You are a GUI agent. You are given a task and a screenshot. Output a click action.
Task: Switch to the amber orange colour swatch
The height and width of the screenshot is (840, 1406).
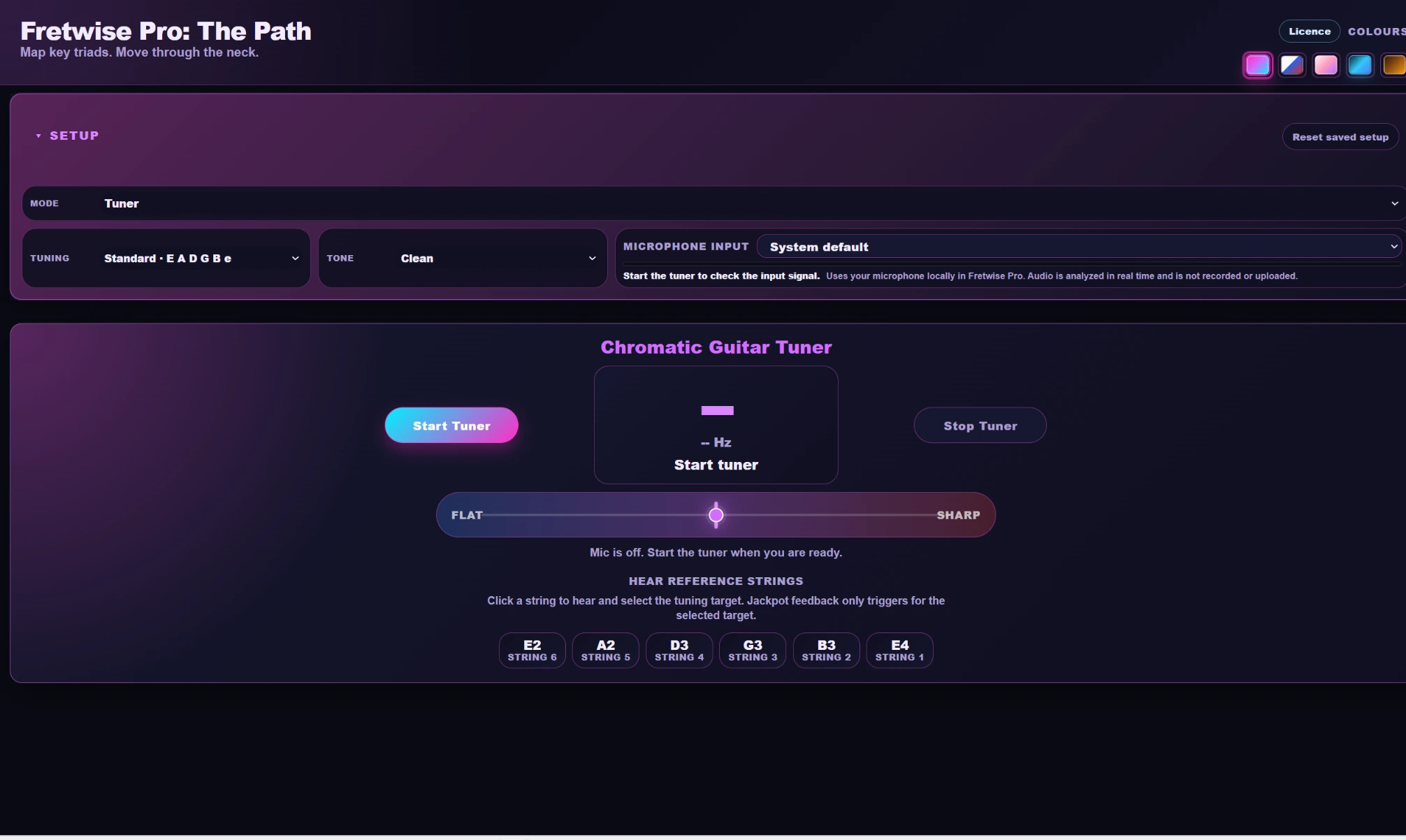point(1393,65)
